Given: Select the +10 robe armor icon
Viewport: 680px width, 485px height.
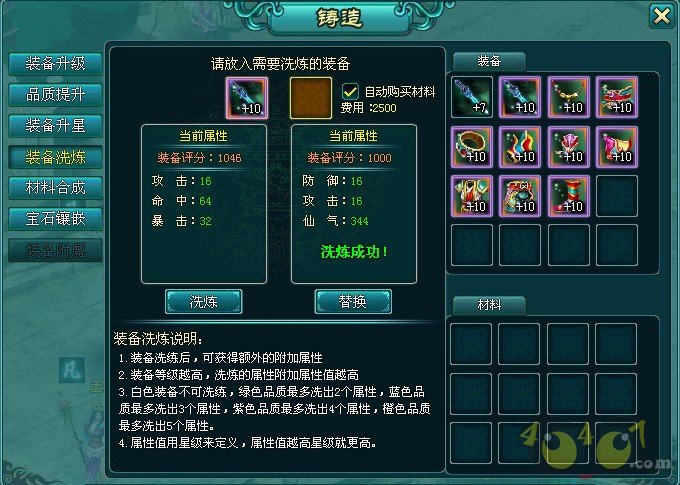Looking at the screenshot, I should [x=472, y=196].
